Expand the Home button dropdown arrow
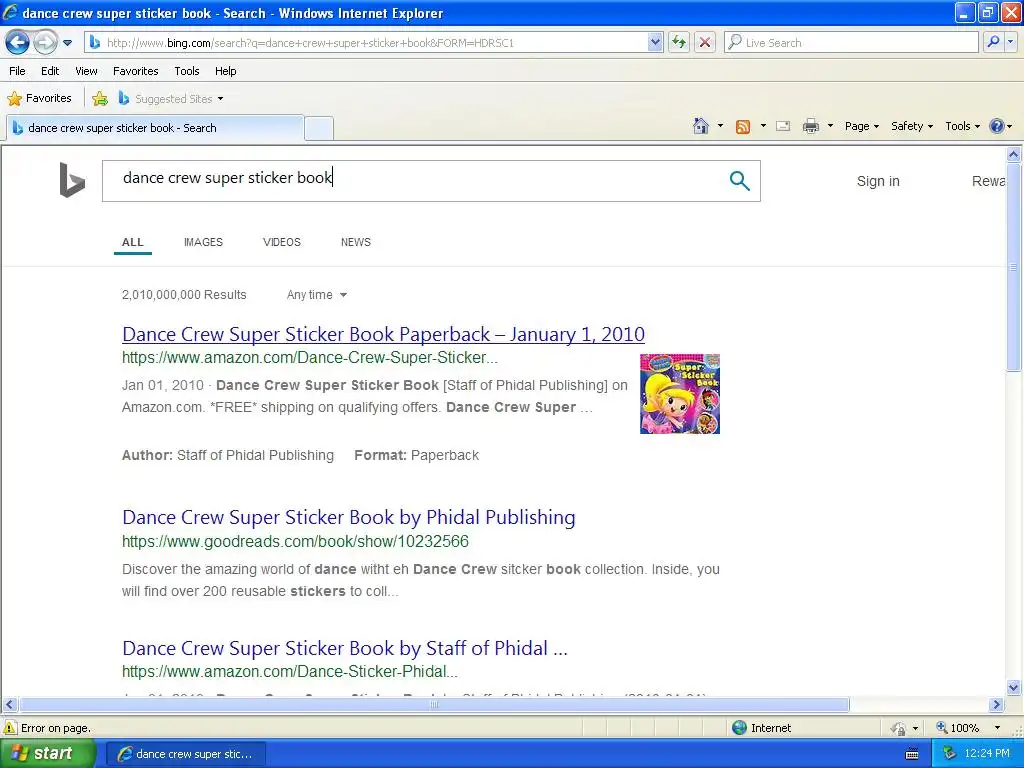 tap(720, 126)
